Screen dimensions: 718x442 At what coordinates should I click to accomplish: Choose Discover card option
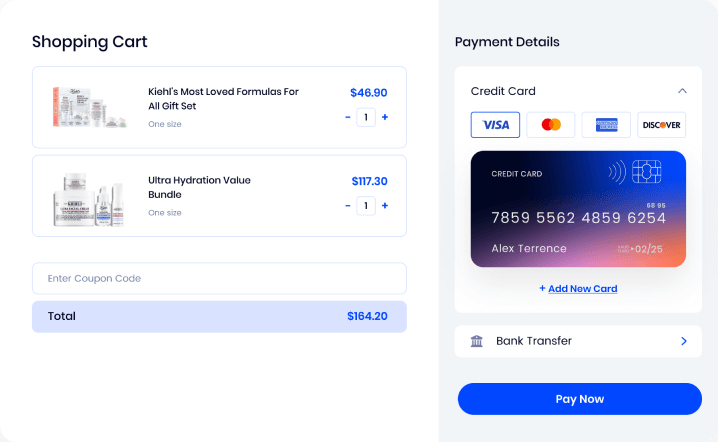(661, 125)
